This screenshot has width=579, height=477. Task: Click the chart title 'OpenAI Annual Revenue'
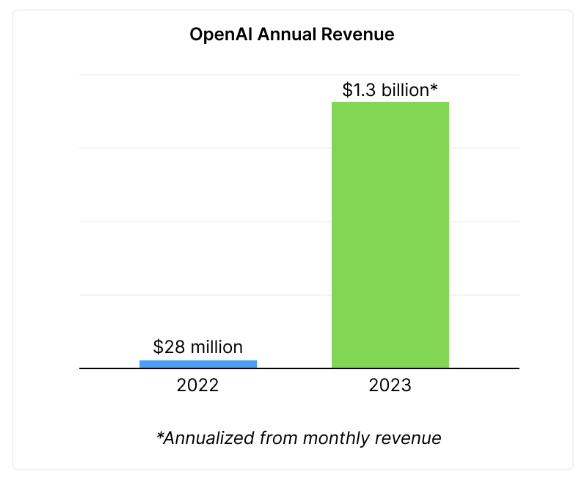click(x=292, y=34)
